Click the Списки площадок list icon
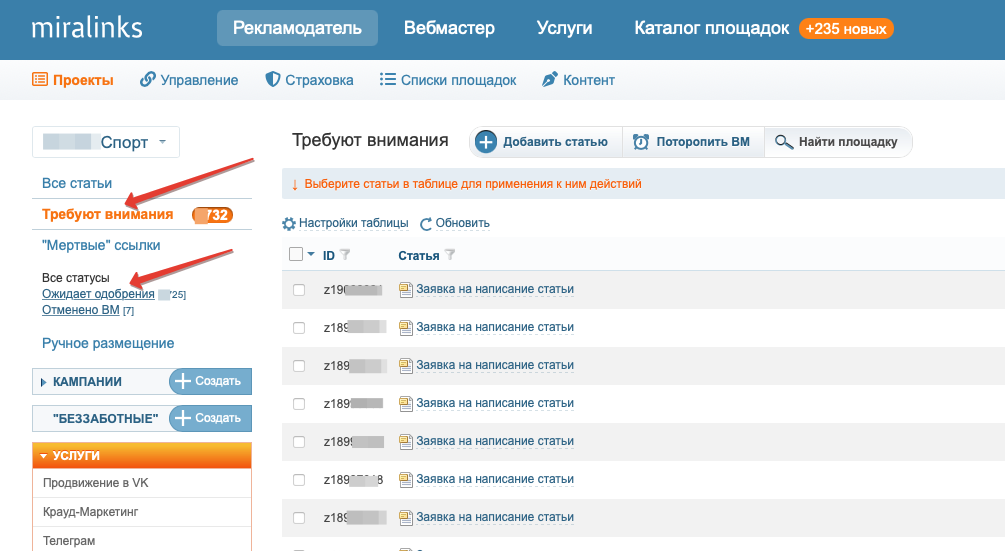 pos(387,79)
